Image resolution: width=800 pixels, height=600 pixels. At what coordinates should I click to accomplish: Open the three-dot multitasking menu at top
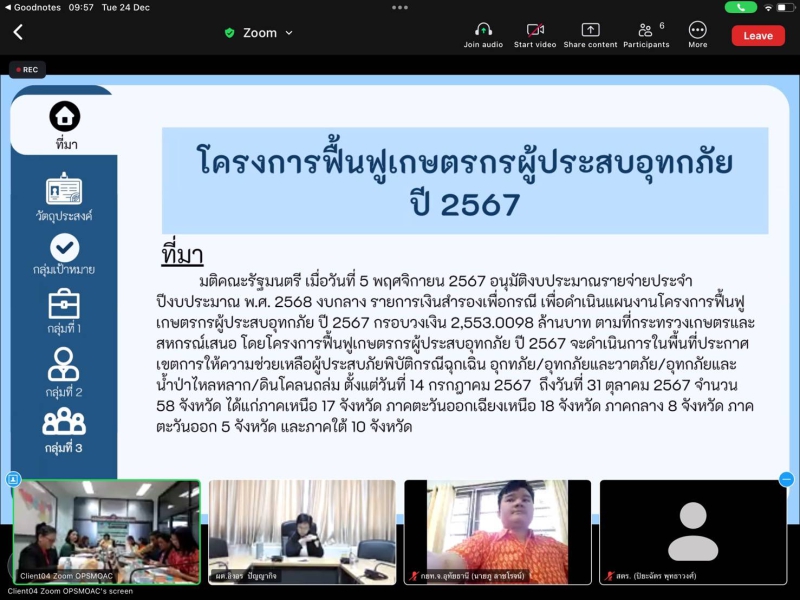click(400, 6)
